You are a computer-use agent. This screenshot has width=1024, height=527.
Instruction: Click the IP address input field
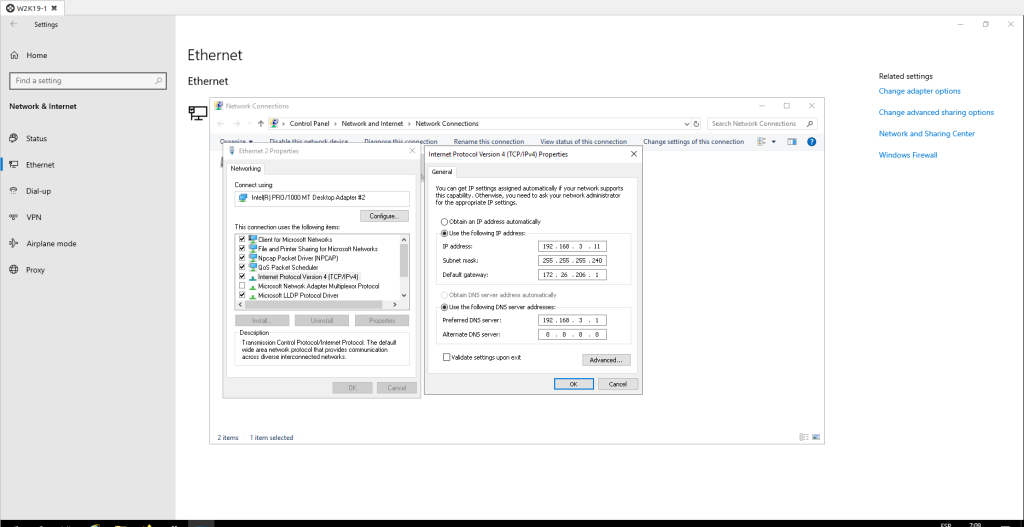(571, 246)
